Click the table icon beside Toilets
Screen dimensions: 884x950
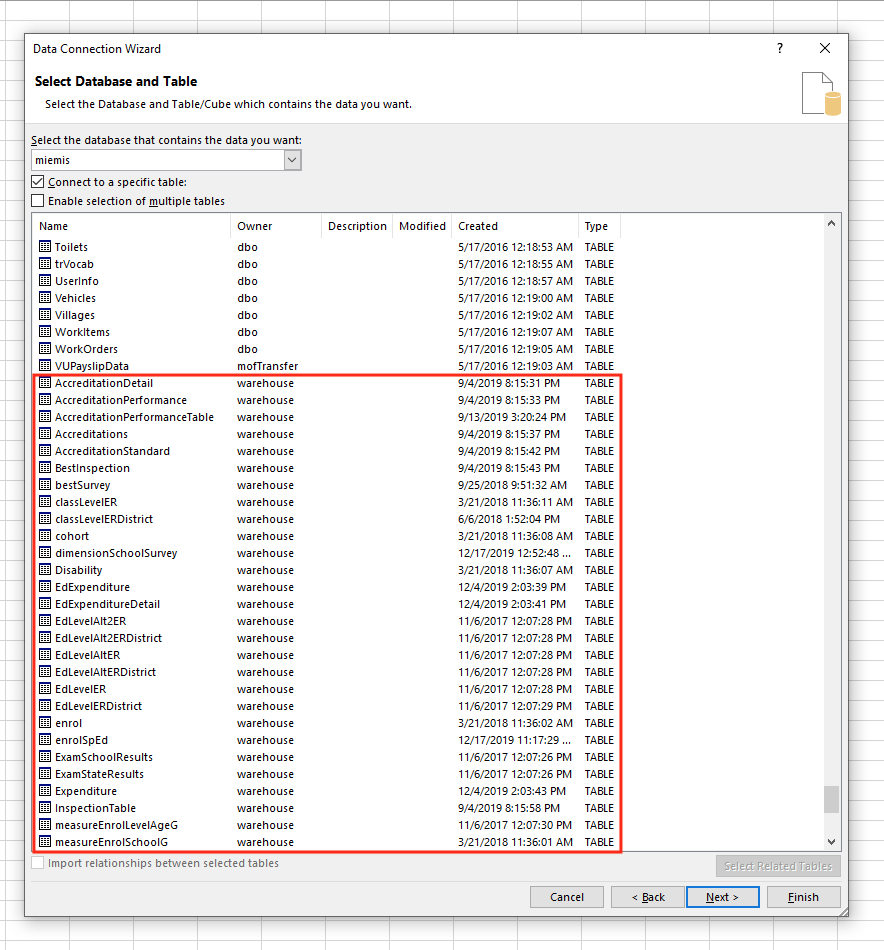pyautogui.click(x=45, y=247)
